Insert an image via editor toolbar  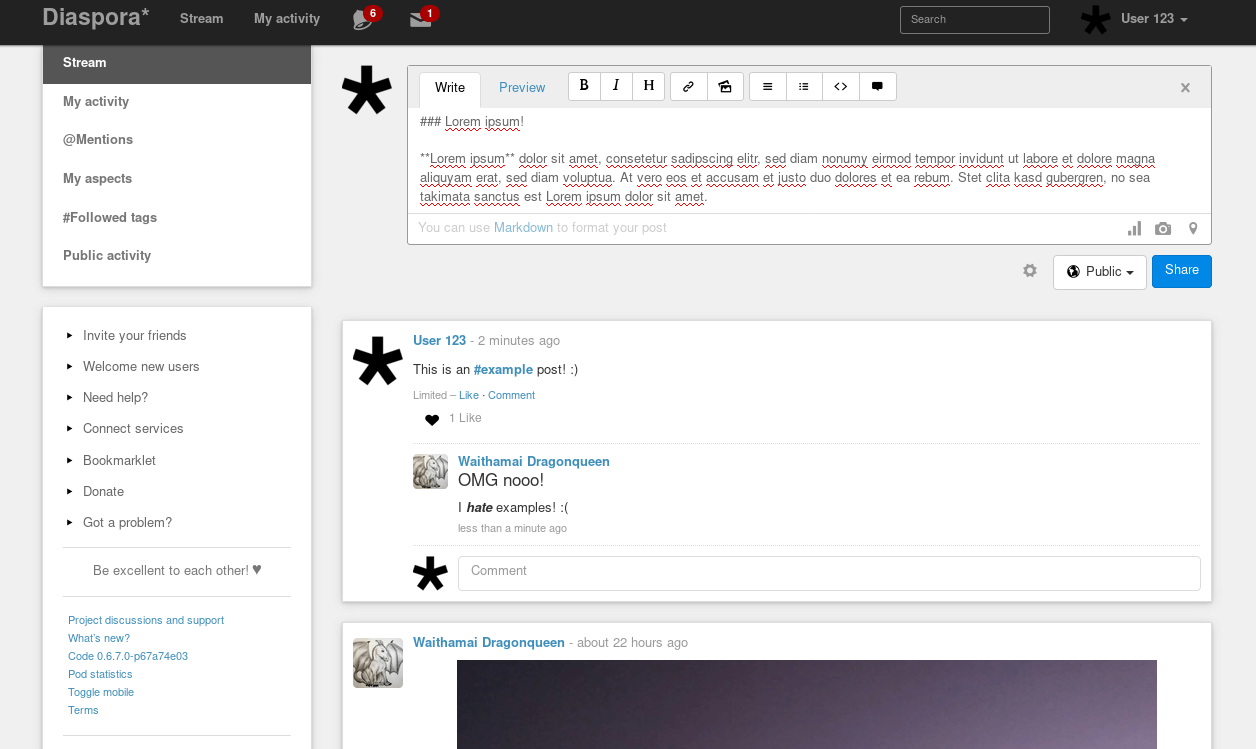click(x=725, y=86)
